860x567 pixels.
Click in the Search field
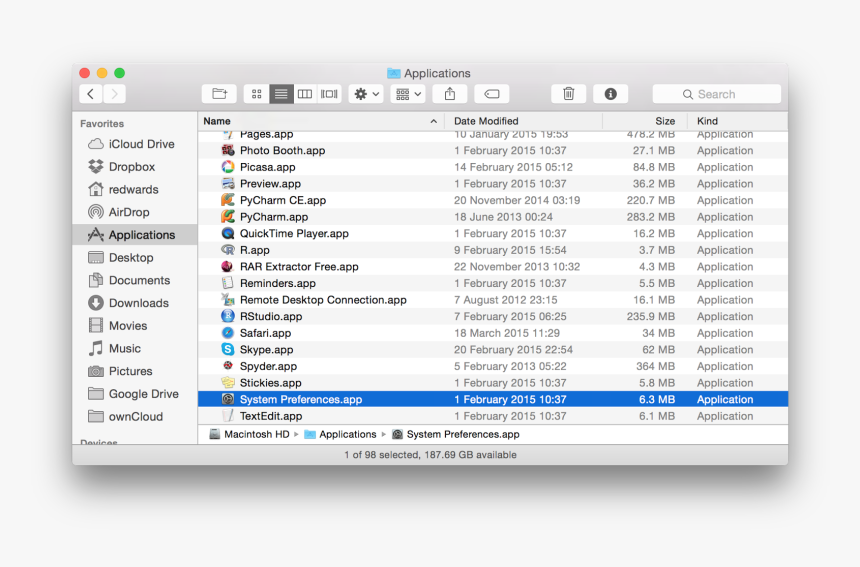pyautogui.click(x=717, y=94)
